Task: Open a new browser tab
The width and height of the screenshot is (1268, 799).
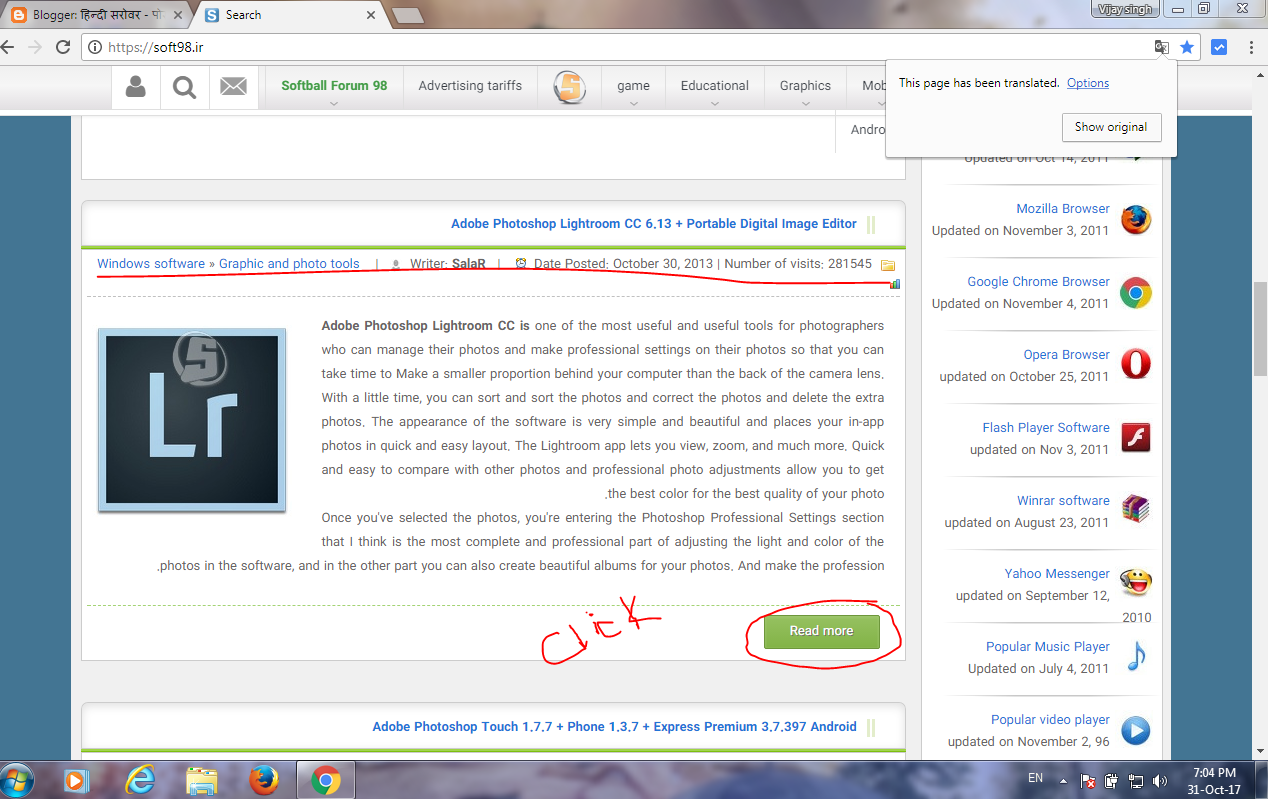Action: tap(406, 15)
